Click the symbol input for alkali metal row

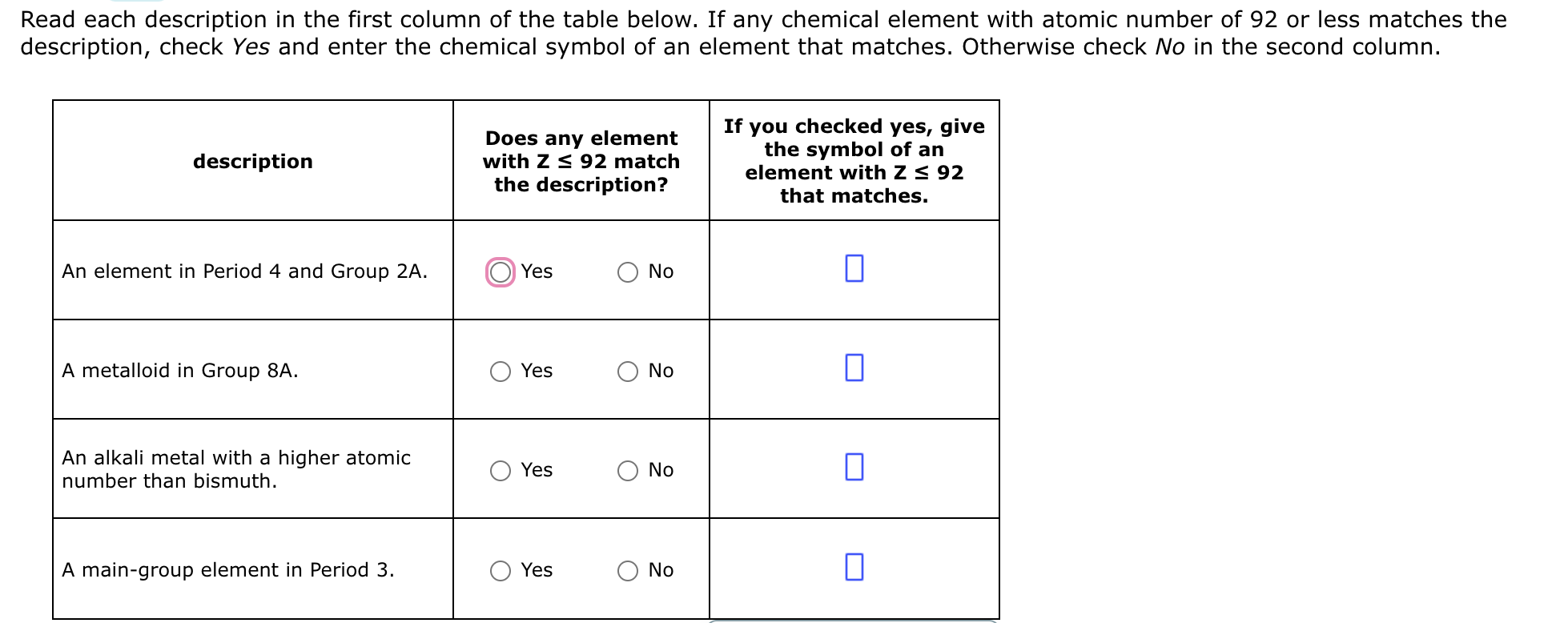[853, 468]
